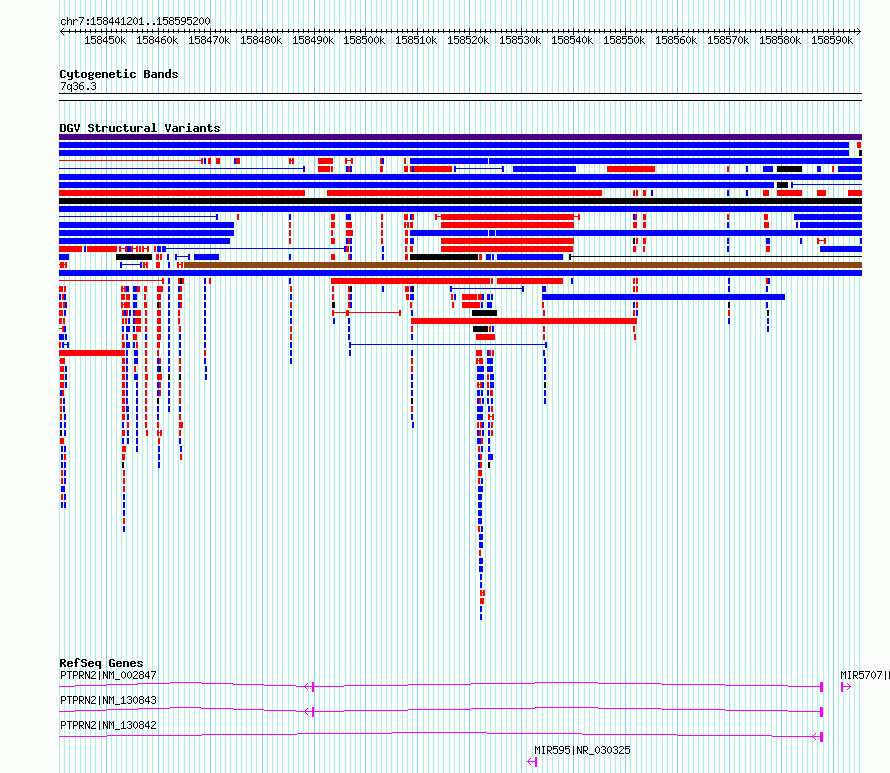Click the 158550k ruler label

624,40
